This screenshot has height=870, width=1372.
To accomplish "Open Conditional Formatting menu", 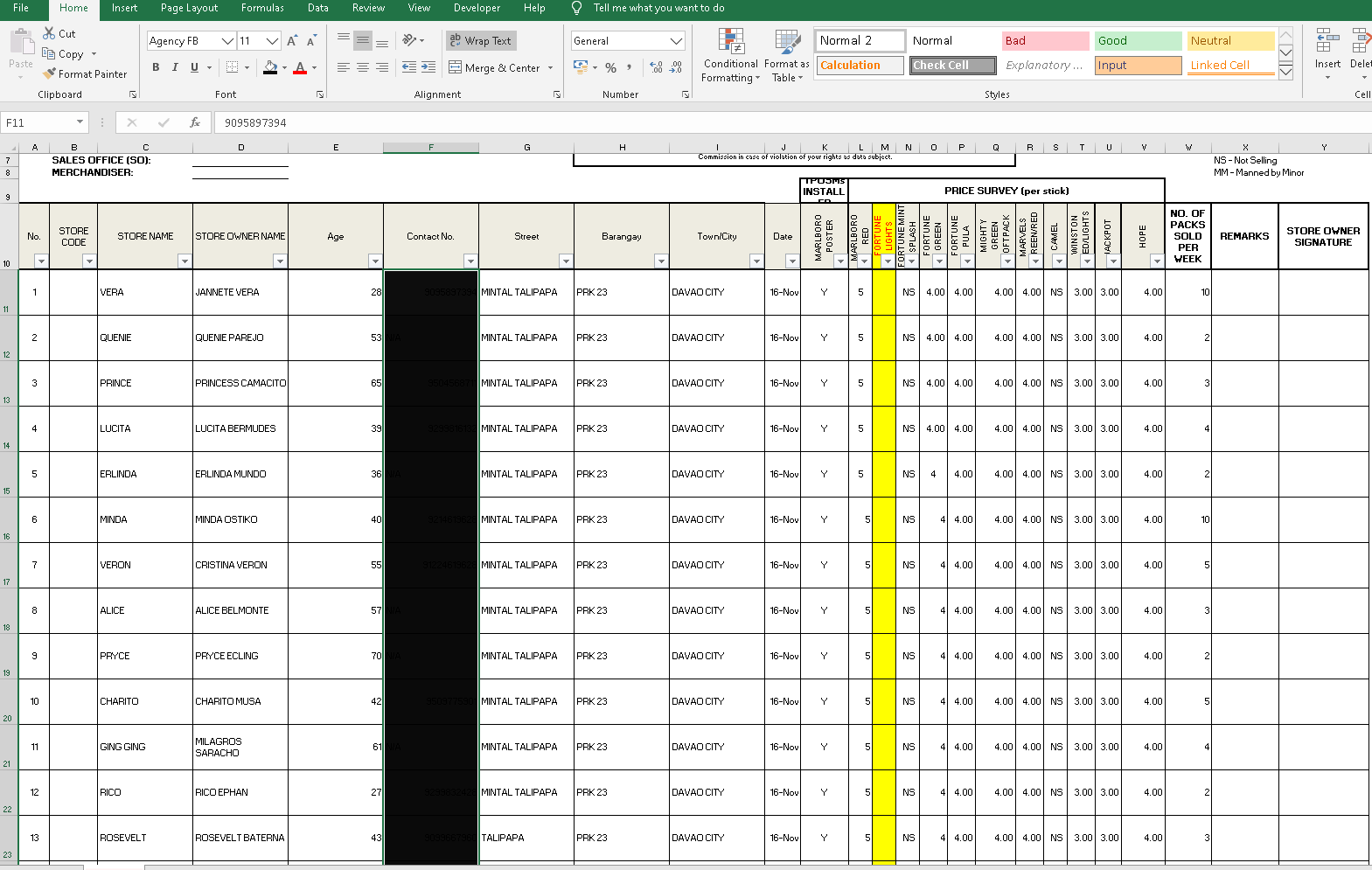I will point(731,55).
